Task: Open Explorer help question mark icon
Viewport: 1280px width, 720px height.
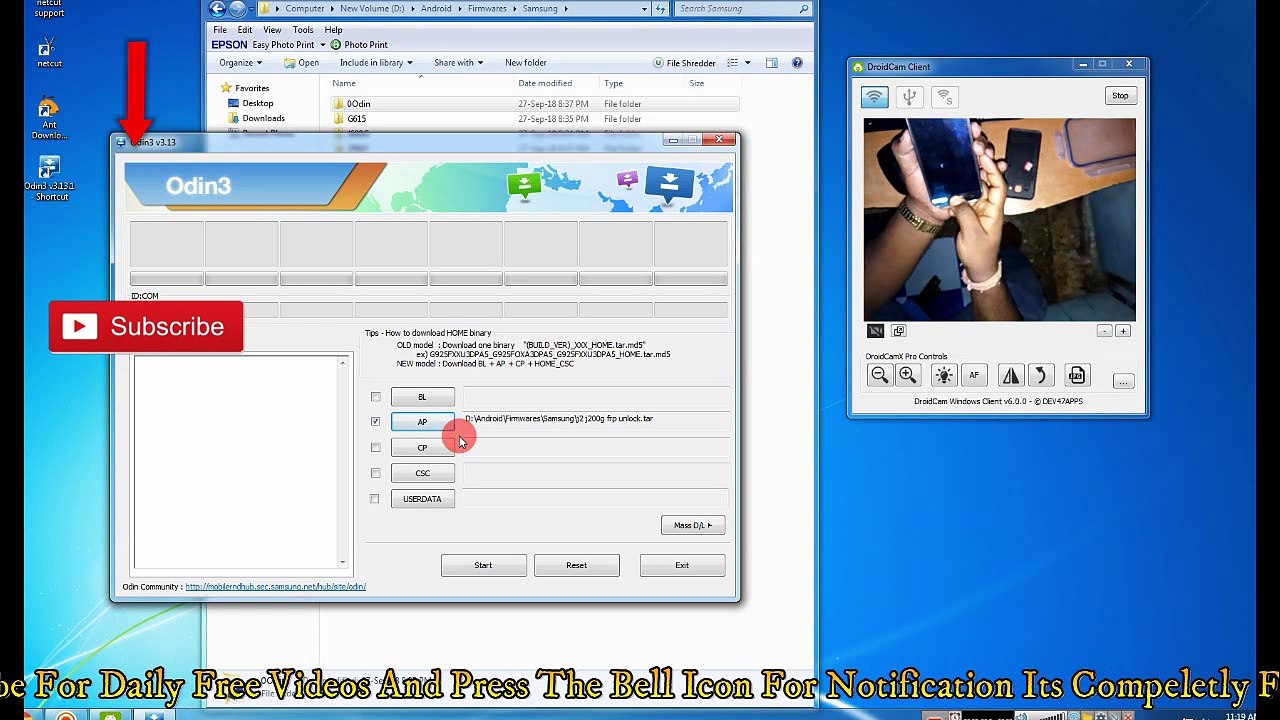Action: pyautogui.click(x=797, y=63)
